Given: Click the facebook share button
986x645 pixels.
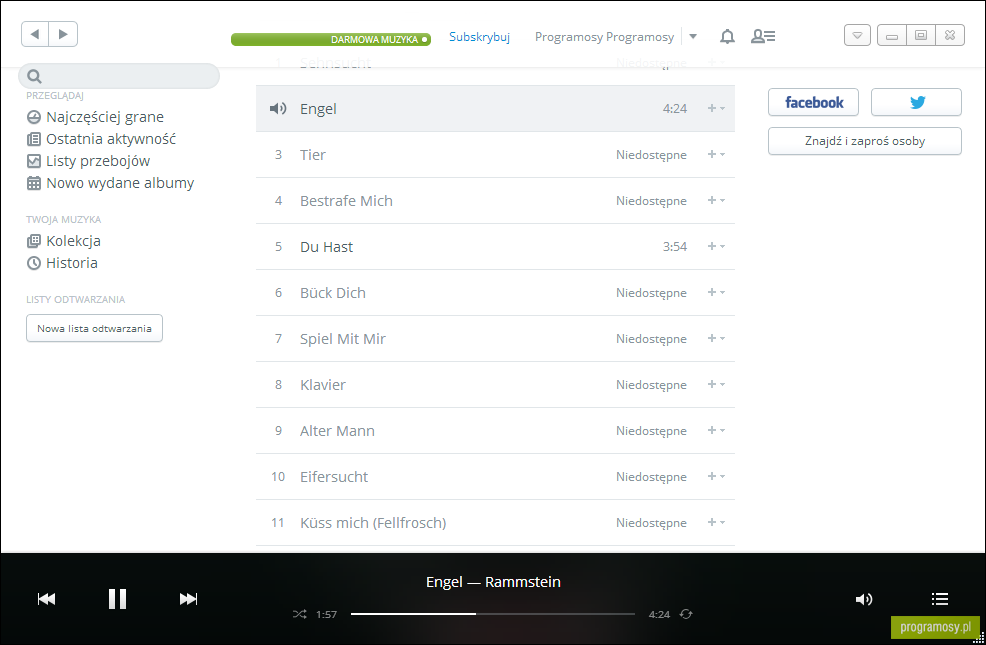Looking at the screenshot, I should pos(813,102).
